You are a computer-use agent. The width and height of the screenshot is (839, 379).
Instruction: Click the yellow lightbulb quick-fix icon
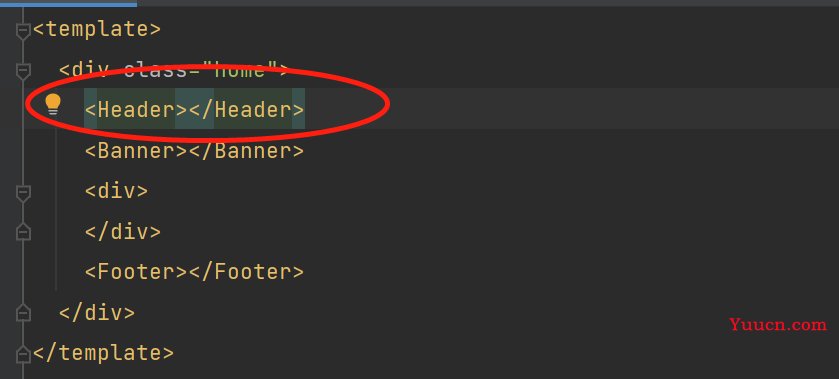coord(53,104)
